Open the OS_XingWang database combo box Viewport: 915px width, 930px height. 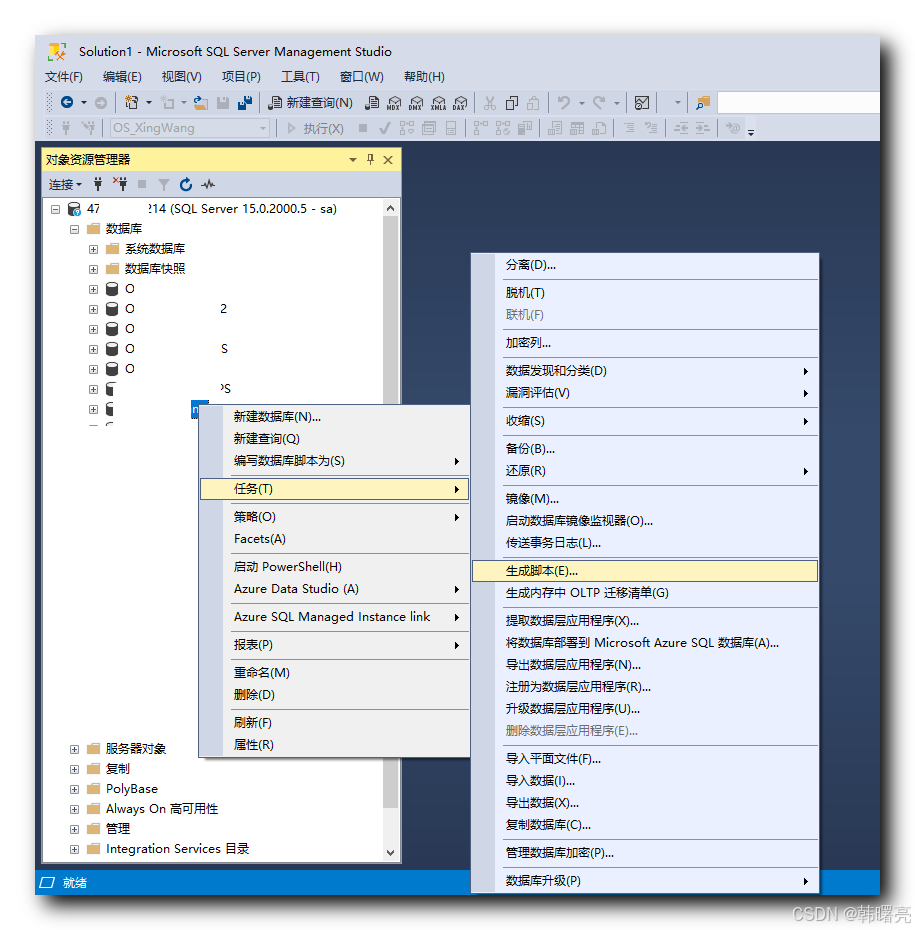tap(190, 128)
